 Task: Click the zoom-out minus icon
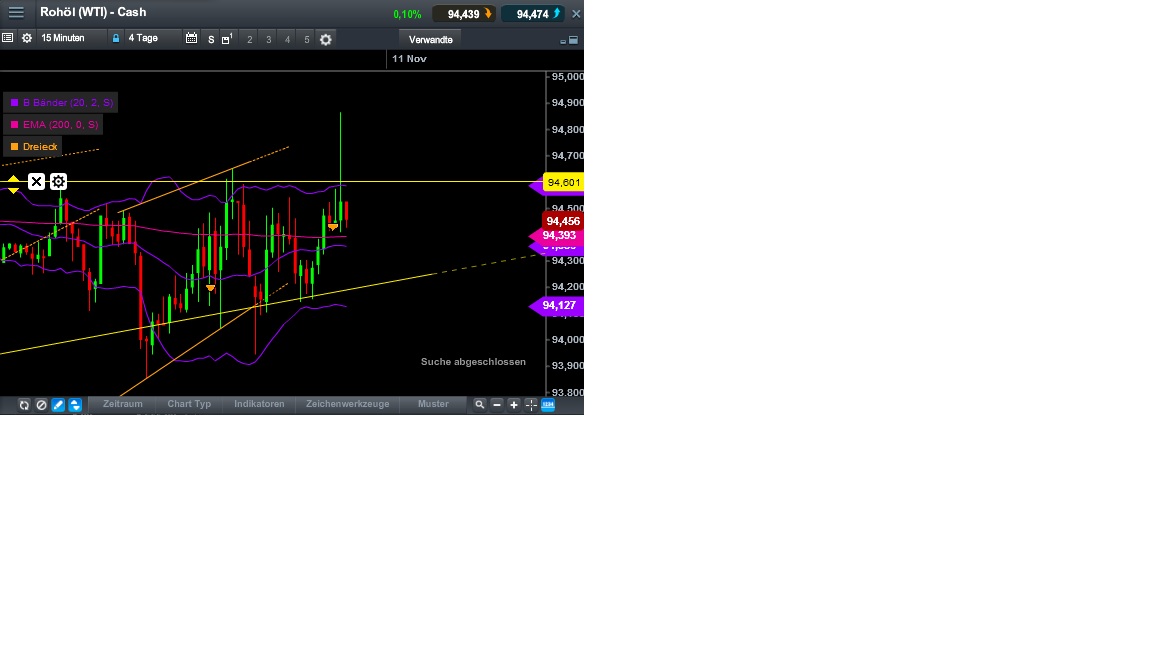click(497, 404)
